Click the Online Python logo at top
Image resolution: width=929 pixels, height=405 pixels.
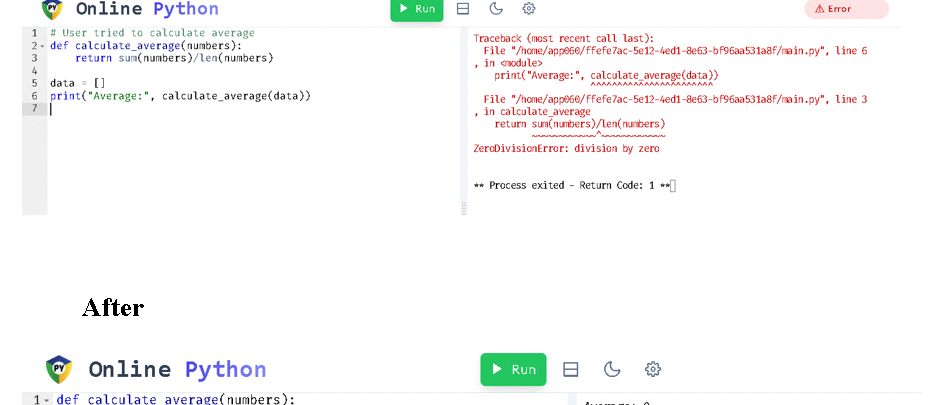tap(52, 9)
